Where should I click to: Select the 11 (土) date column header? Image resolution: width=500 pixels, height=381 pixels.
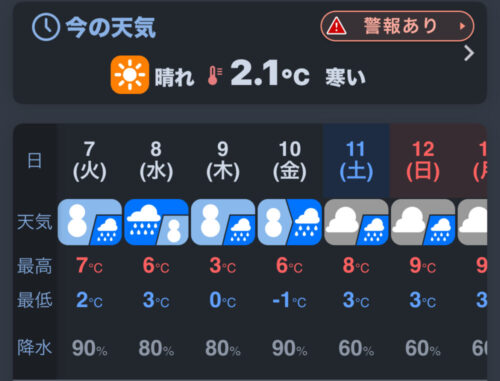[x=356, y=161]
